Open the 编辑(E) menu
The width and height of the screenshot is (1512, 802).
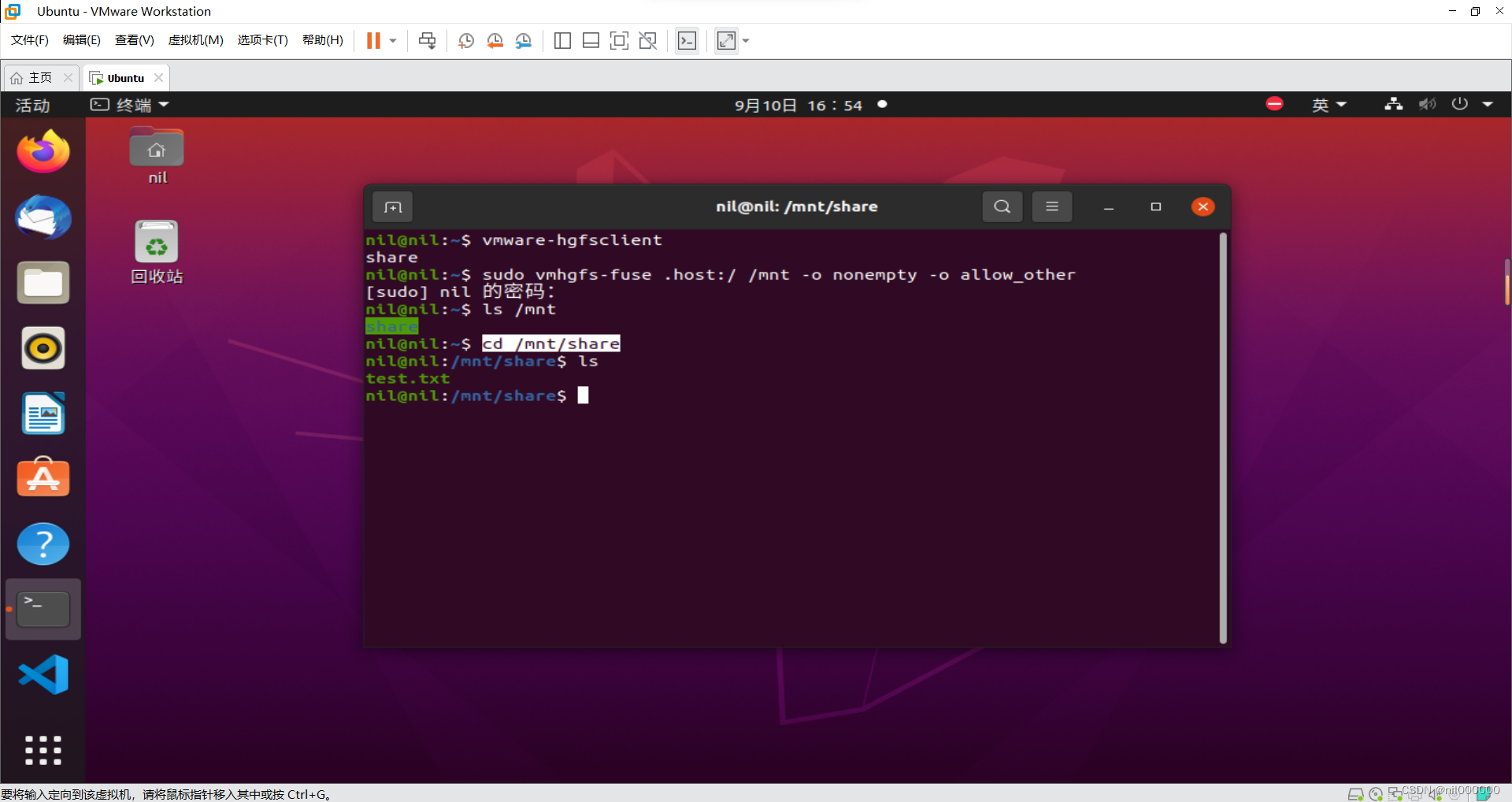click(82, 40)
